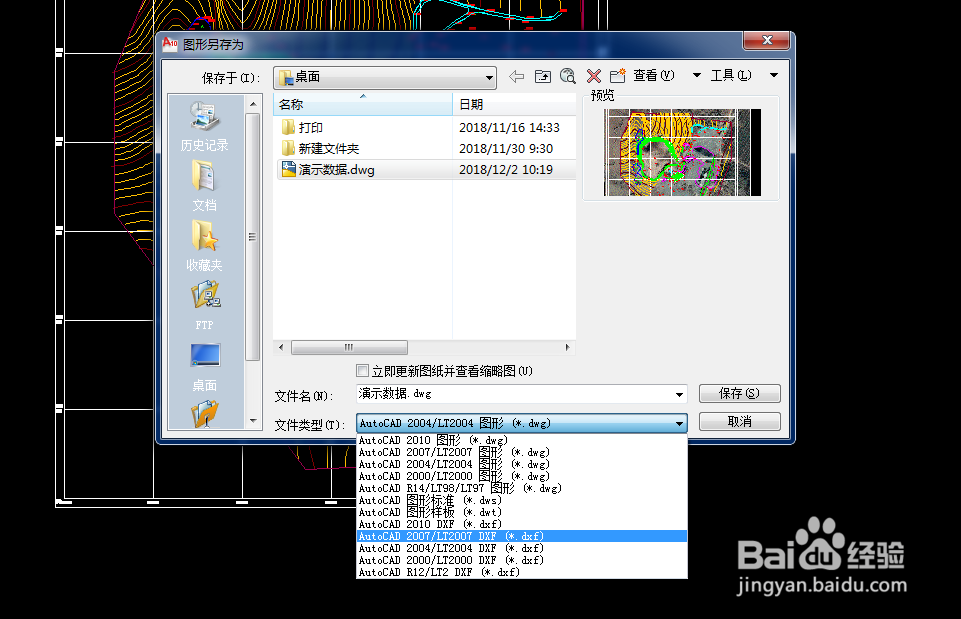Click the sidebar scroll down arrow
Viewport: 961px width, 619px height.
point(253,420)
